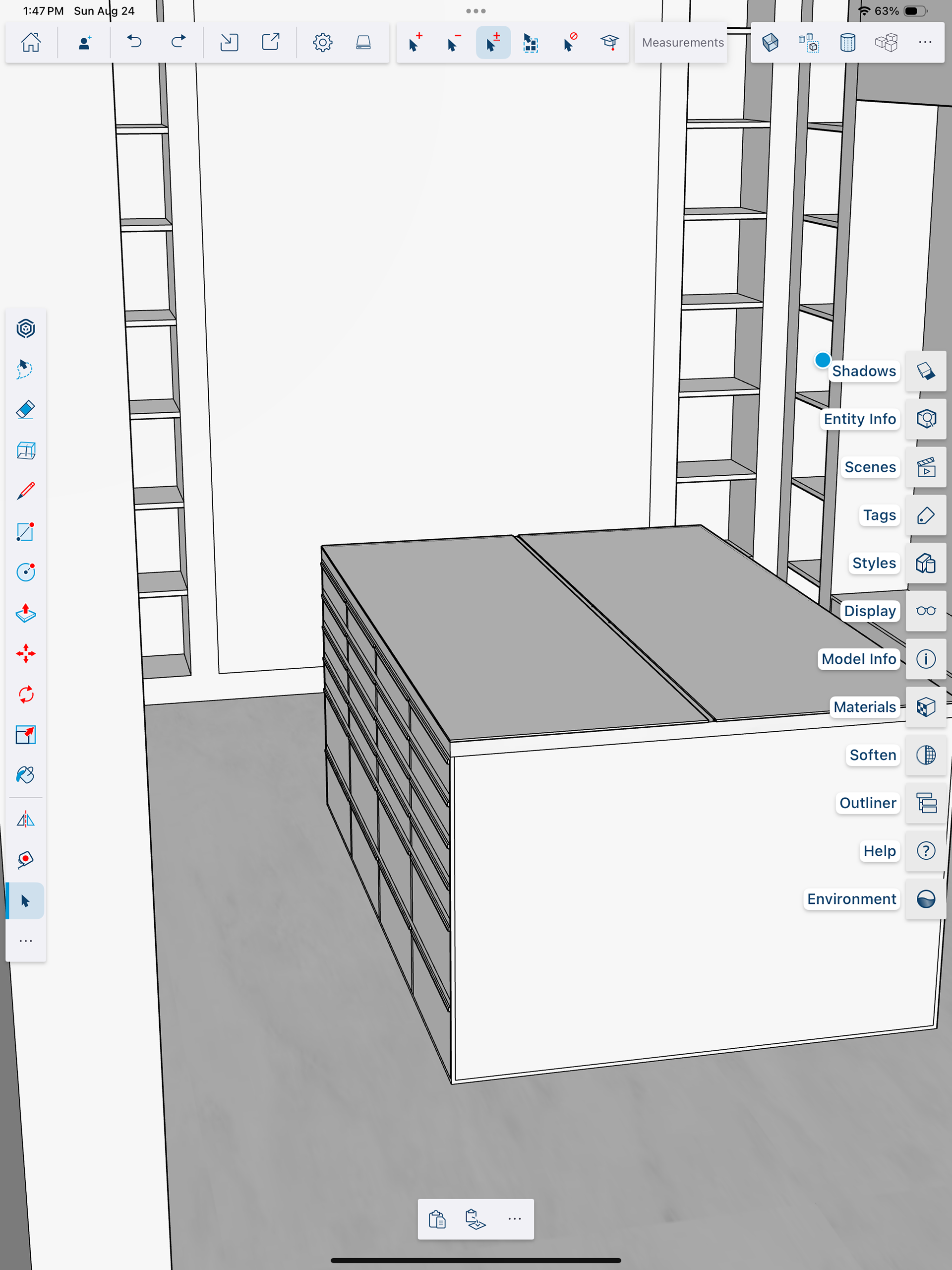The width and height of the screenshot is (952, 1270).
Task: Choose the Move tool
Action: coord(26,653)
